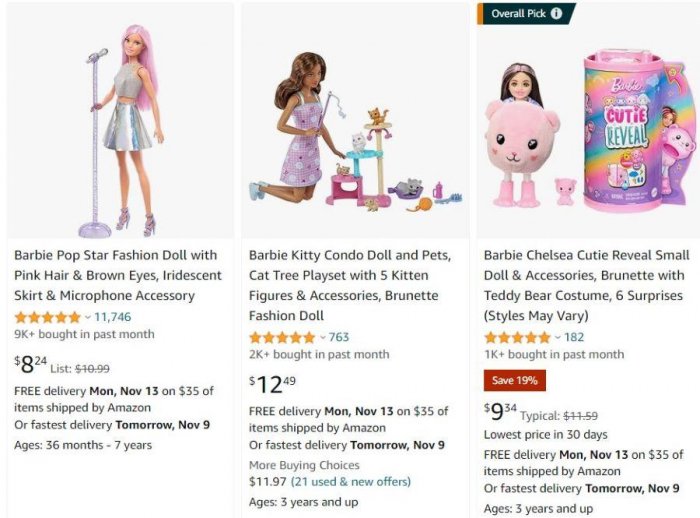
Task: Open the 182 reviews link
Action: point(574,337)
